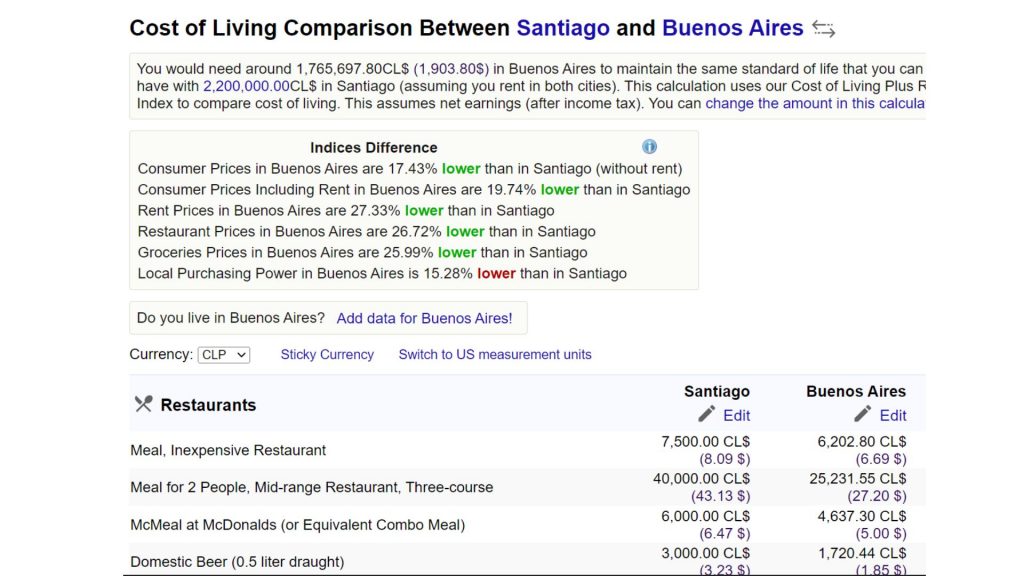Click the Meal for 2 People row label

[311, 487]
